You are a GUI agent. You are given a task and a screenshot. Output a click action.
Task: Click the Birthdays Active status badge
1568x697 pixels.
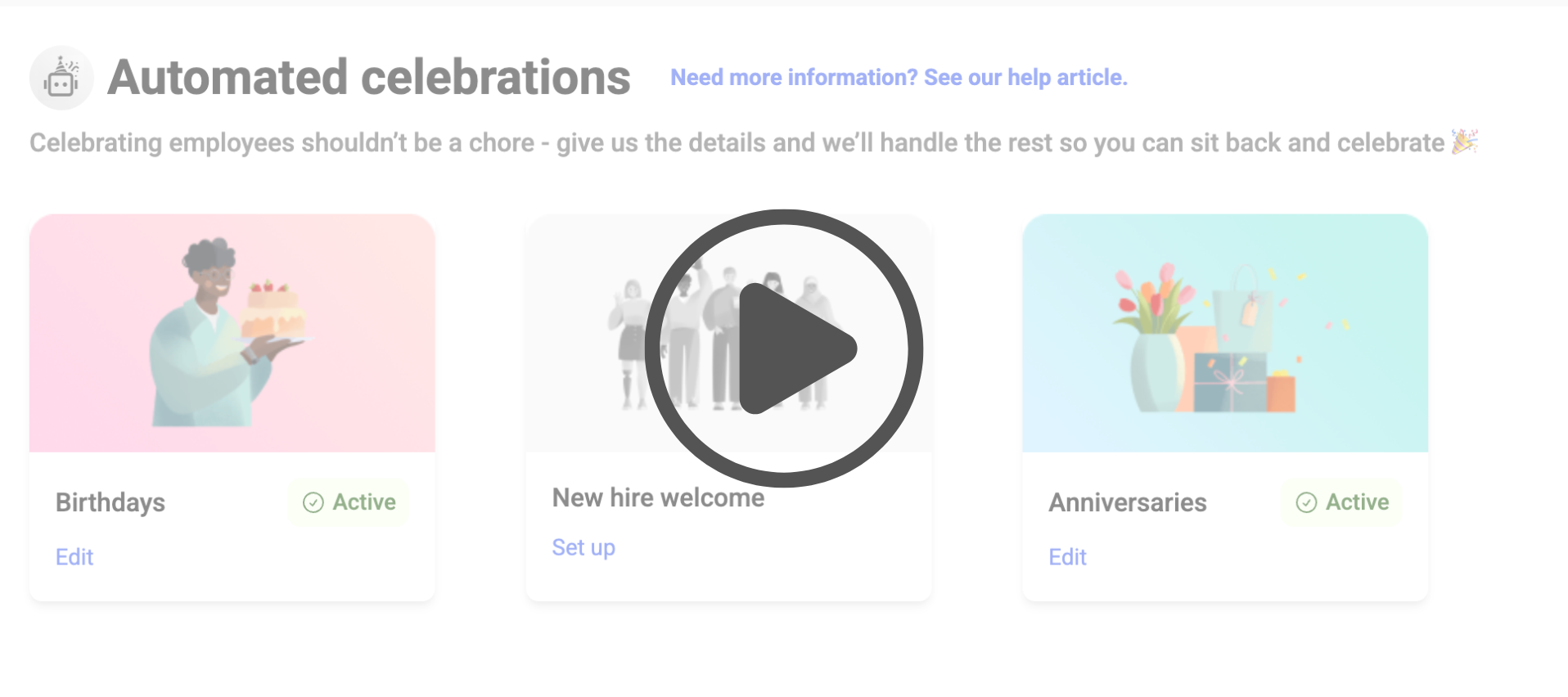point(349,502)
